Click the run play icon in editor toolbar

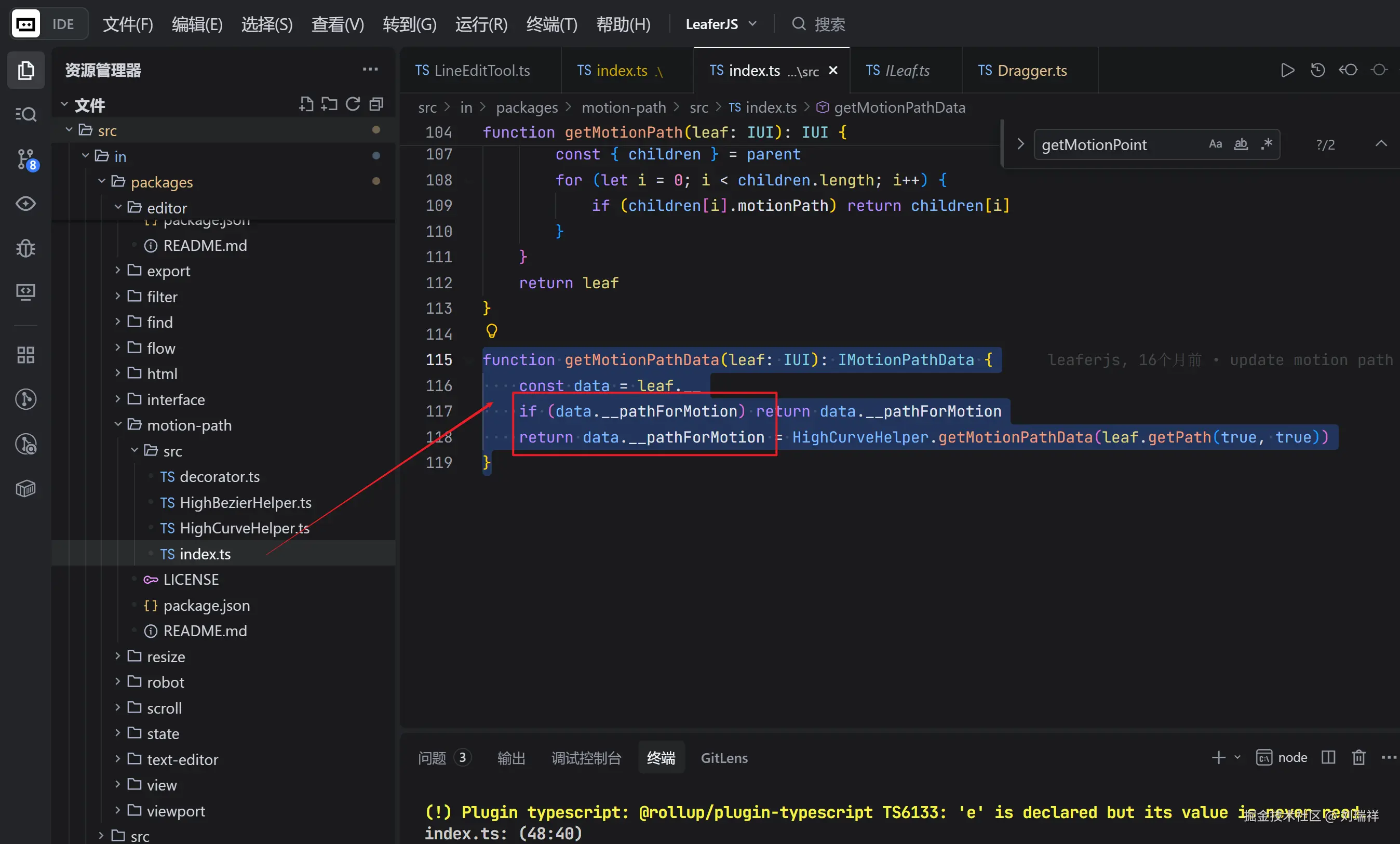tap(1287, 71)
